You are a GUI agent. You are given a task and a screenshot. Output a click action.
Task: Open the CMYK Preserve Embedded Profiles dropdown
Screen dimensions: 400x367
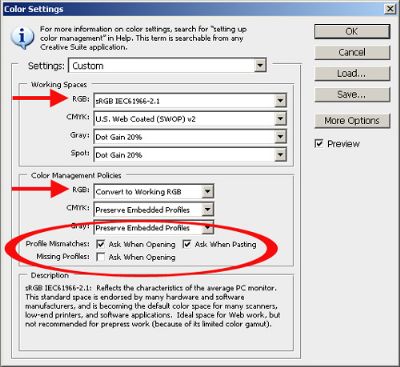pos(208,210)
